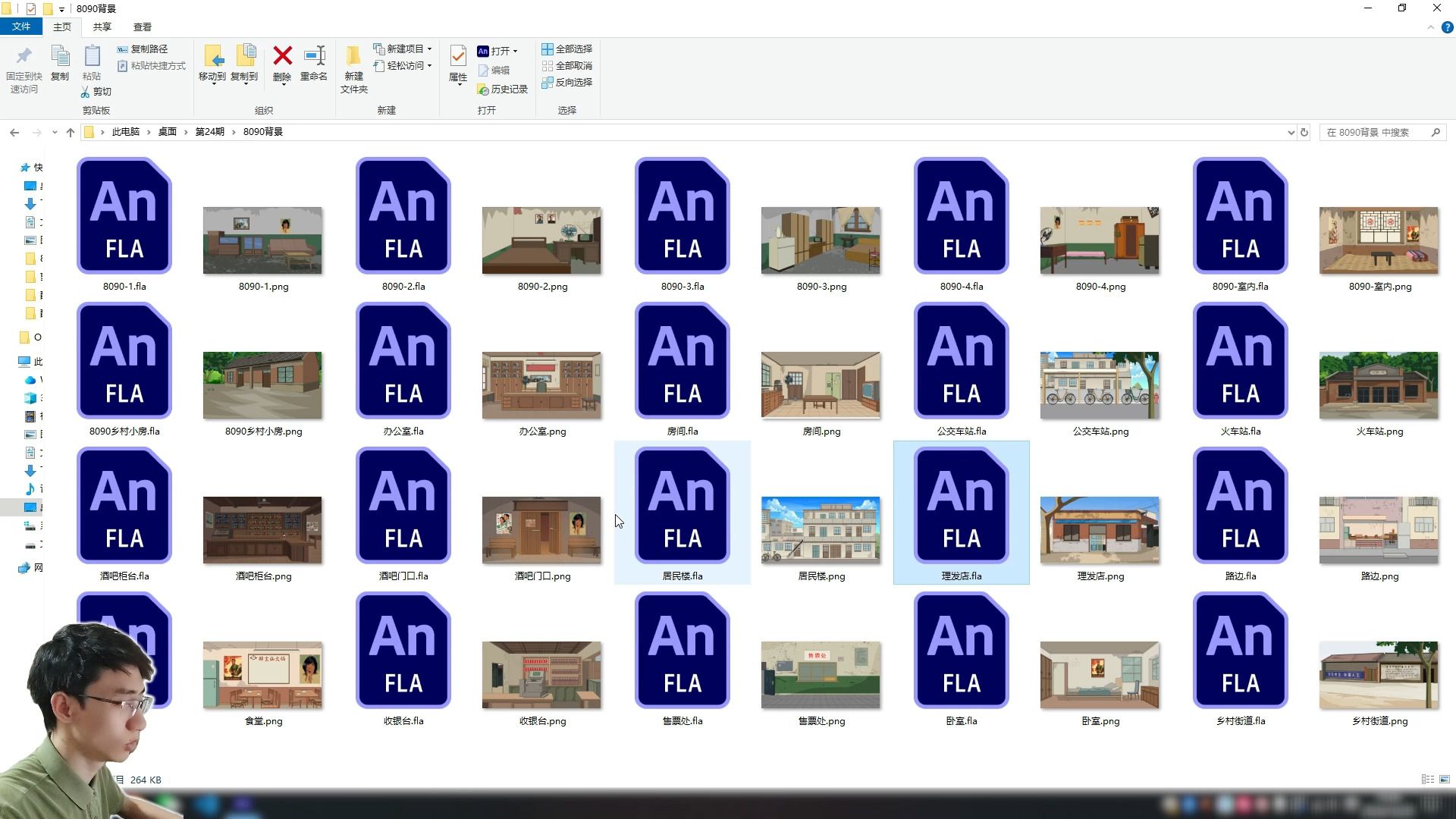The height and width of the screenshot is (819, 1456).
Task: Open recent locations dropdown arrow
Action: (x=55, y=132)
